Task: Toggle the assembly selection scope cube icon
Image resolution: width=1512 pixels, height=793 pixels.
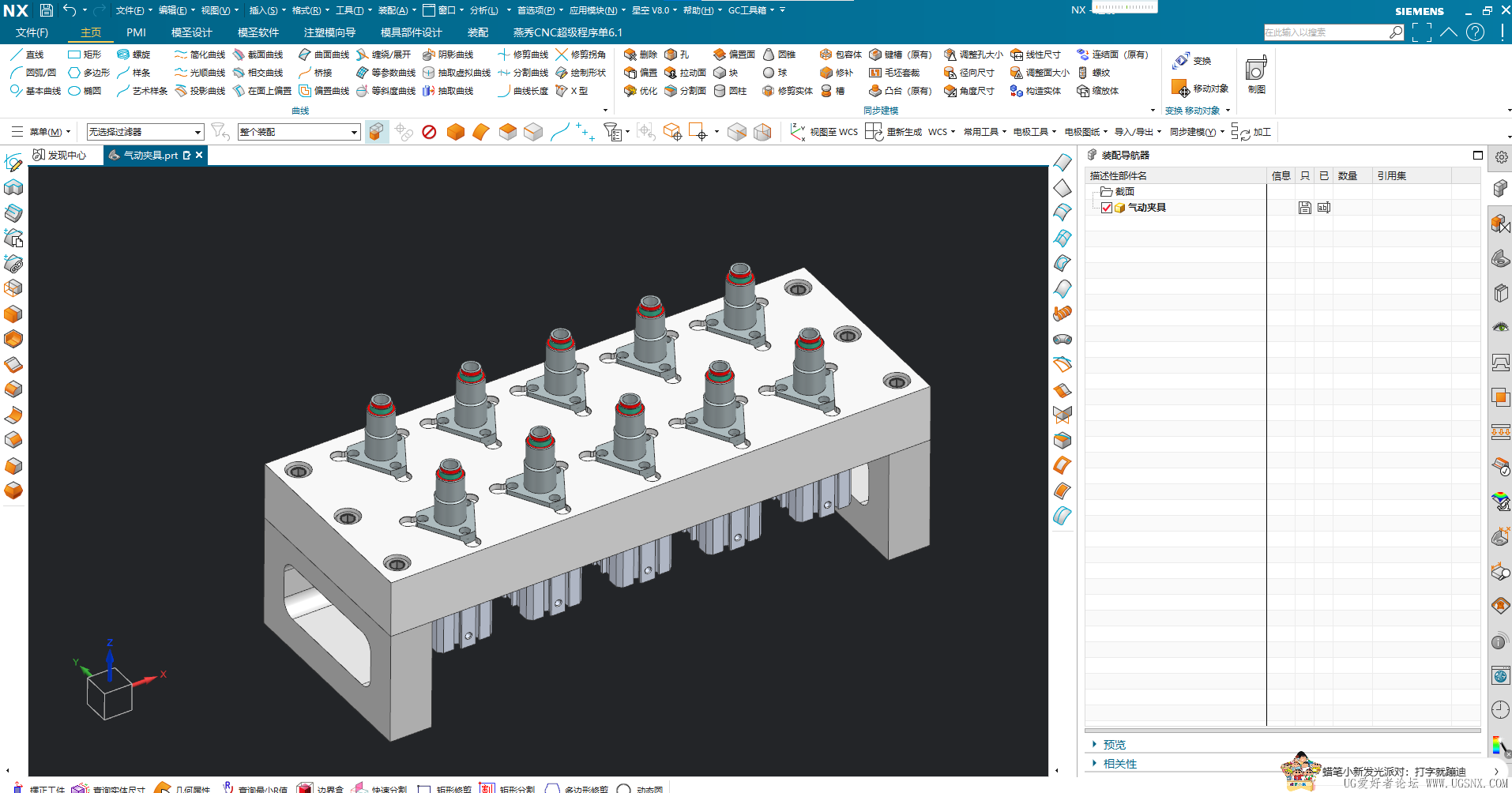Action: tap(377, 132)
